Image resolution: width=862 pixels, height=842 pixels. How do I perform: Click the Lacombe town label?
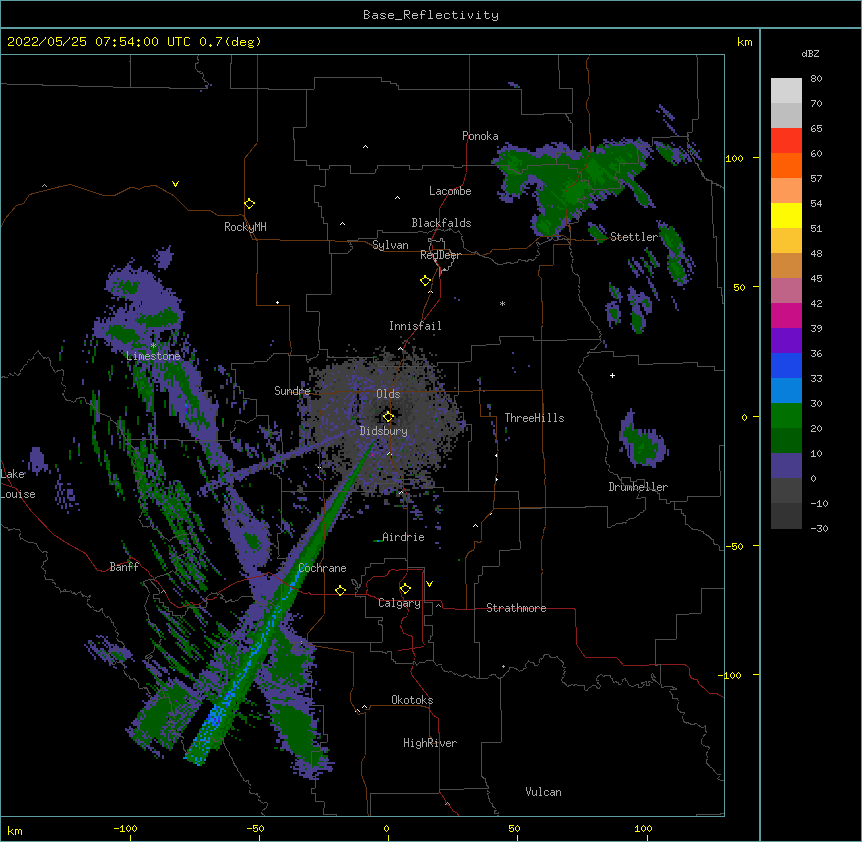[450, 191]
